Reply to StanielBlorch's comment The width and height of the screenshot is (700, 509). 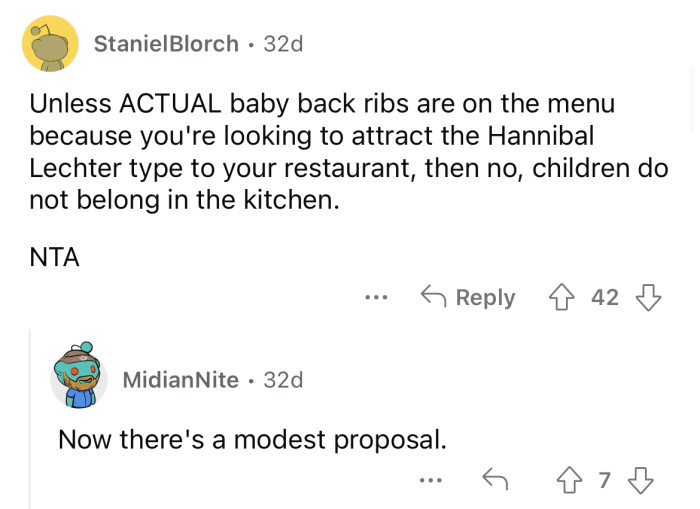469,298
